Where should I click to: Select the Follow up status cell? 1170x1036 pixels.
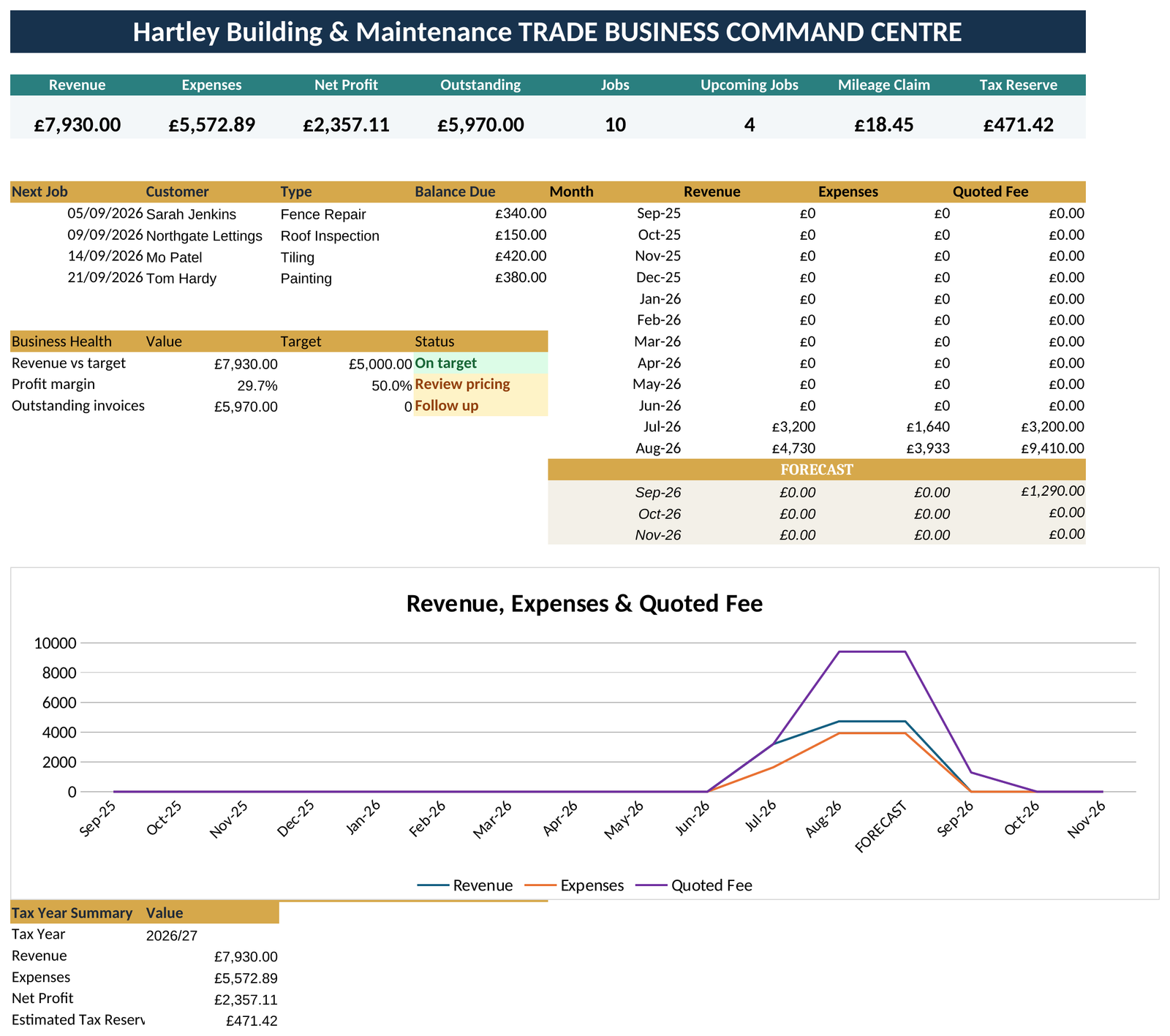480,405
